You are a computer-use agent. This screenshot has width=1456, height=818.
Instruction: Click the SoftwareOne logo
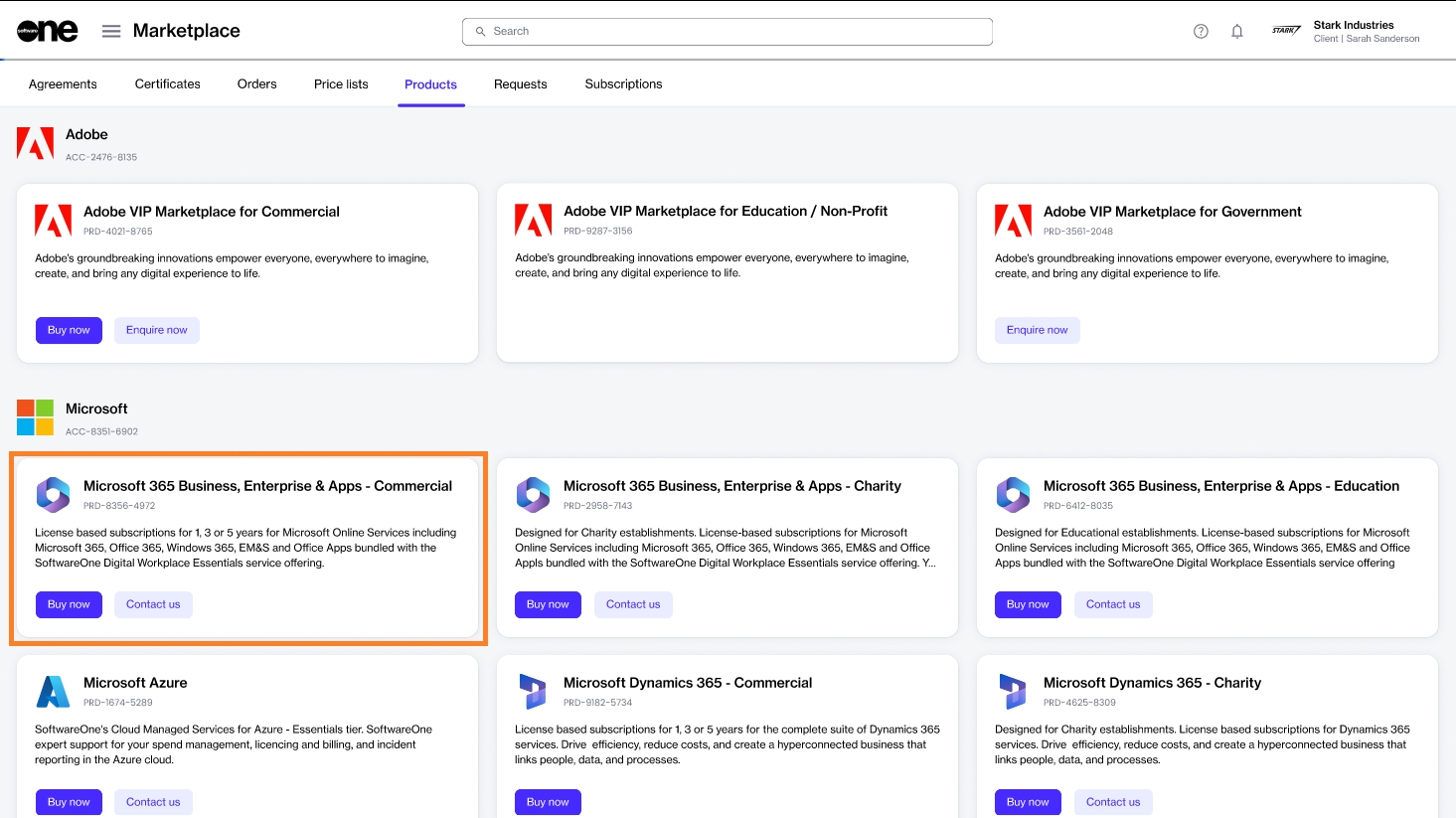click(47, 31)
